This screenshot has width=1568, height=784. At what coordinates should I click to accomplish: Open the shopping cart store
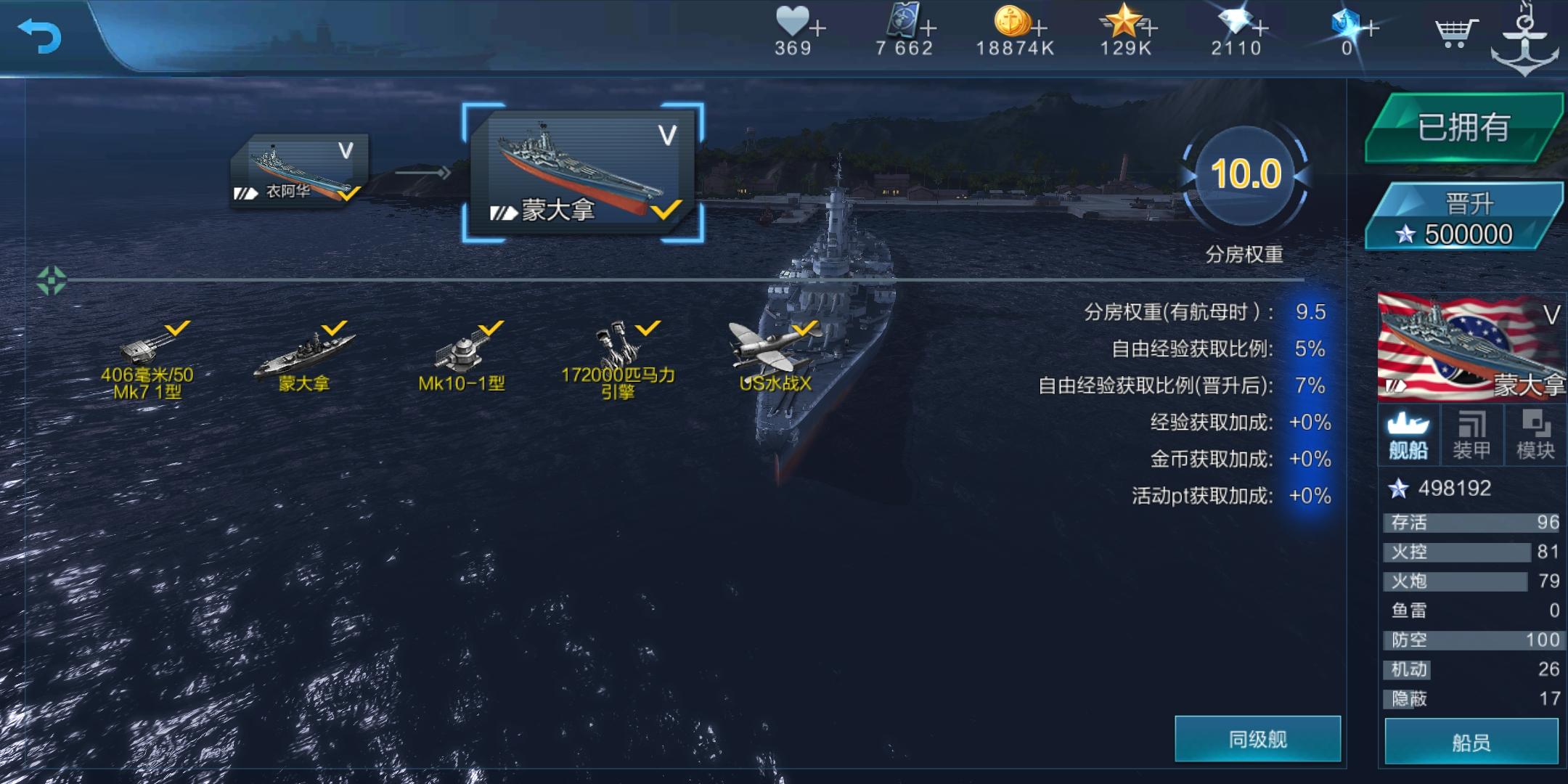(x=1455, y=33)
